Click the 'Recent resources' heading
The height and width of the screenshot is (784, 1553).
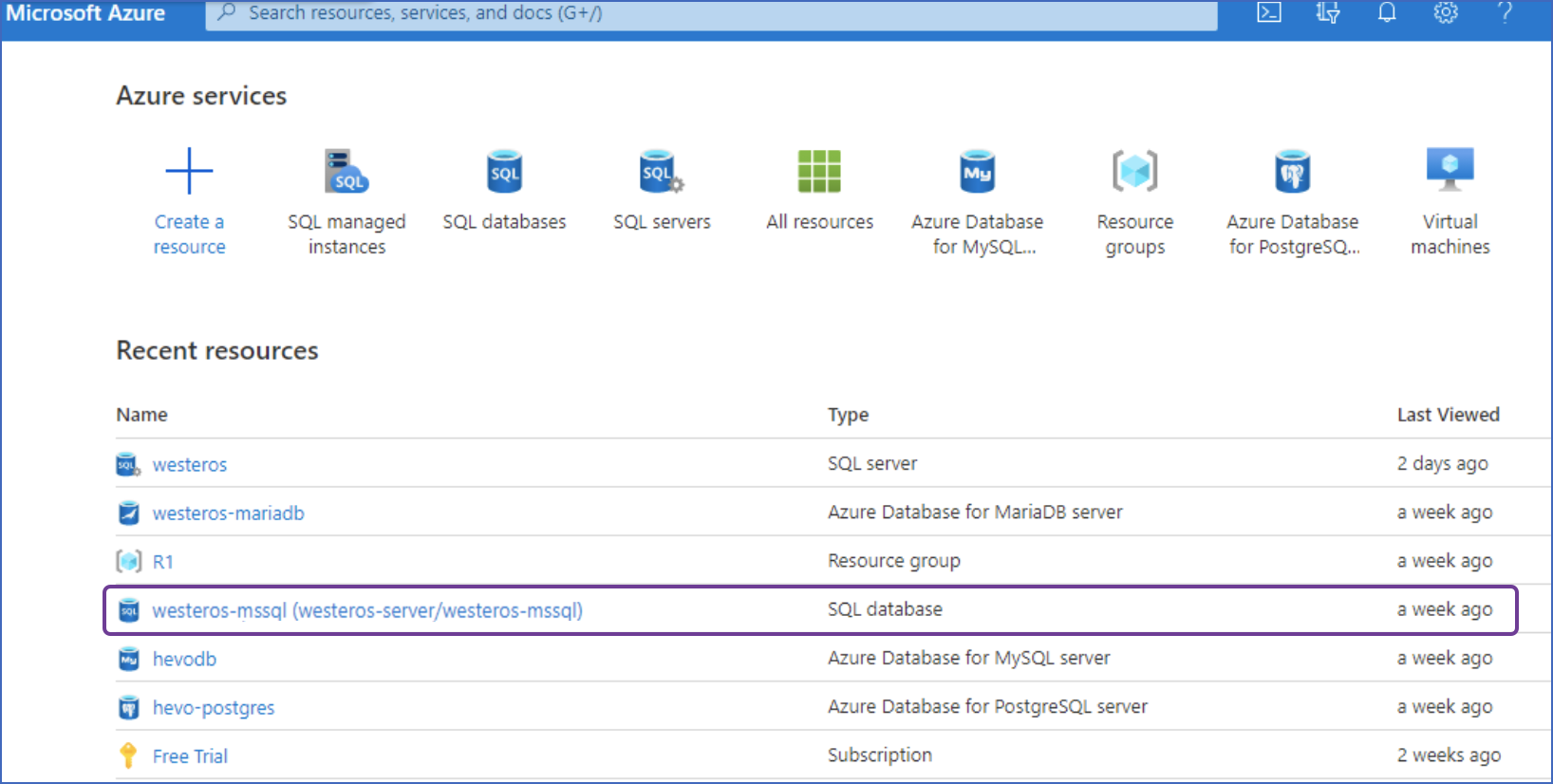[217, 351]
